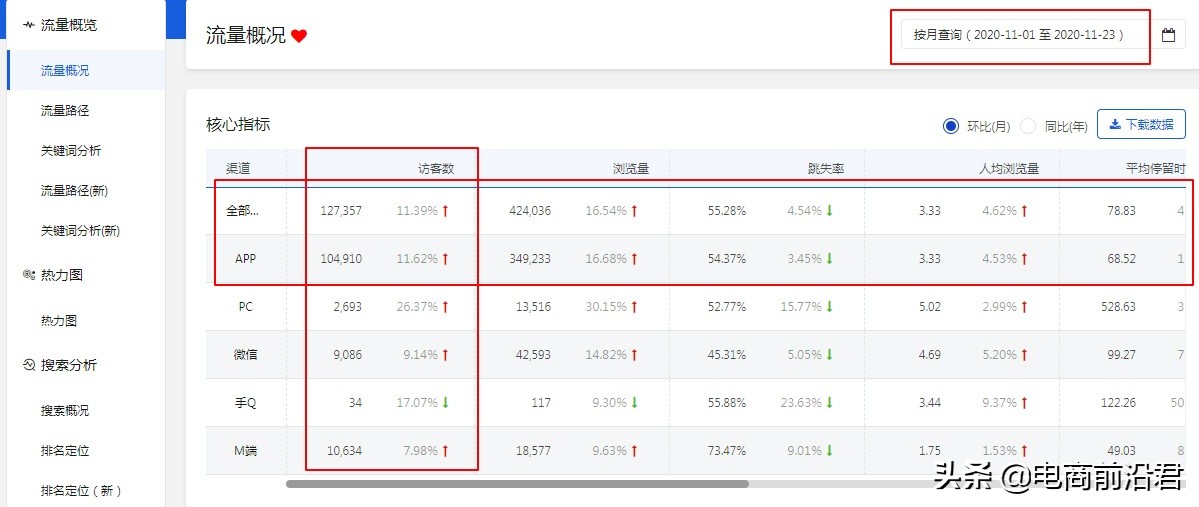
Task: Click page views value 349,233
Action: click(530, 259)
